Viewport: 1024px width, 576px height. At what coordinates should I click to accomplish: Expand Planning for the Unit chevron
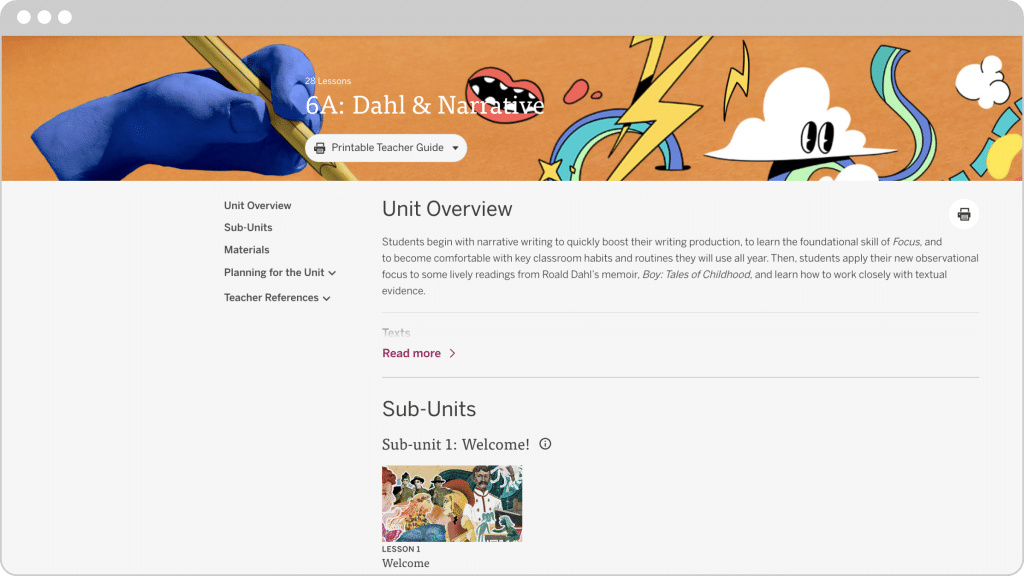tap(332, 273)
